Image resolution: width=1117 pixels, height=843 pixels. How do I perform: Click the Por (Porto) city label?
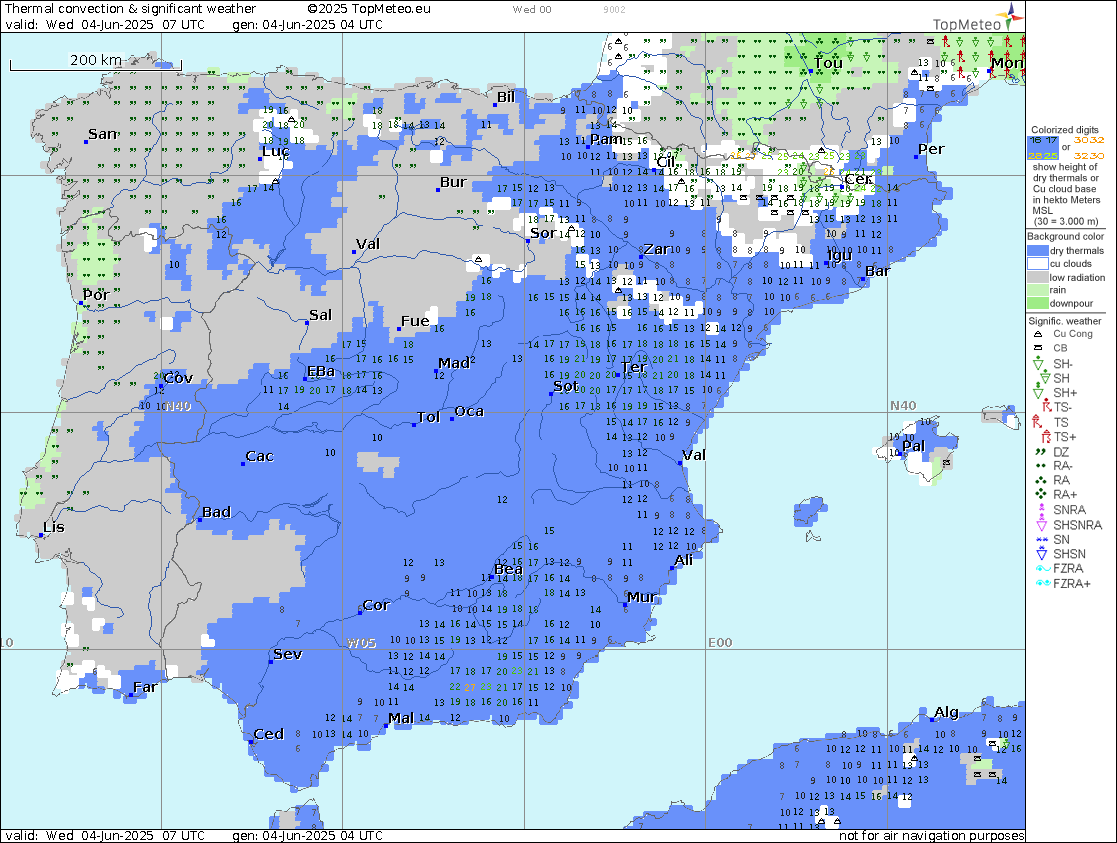(x=96, y=294)
